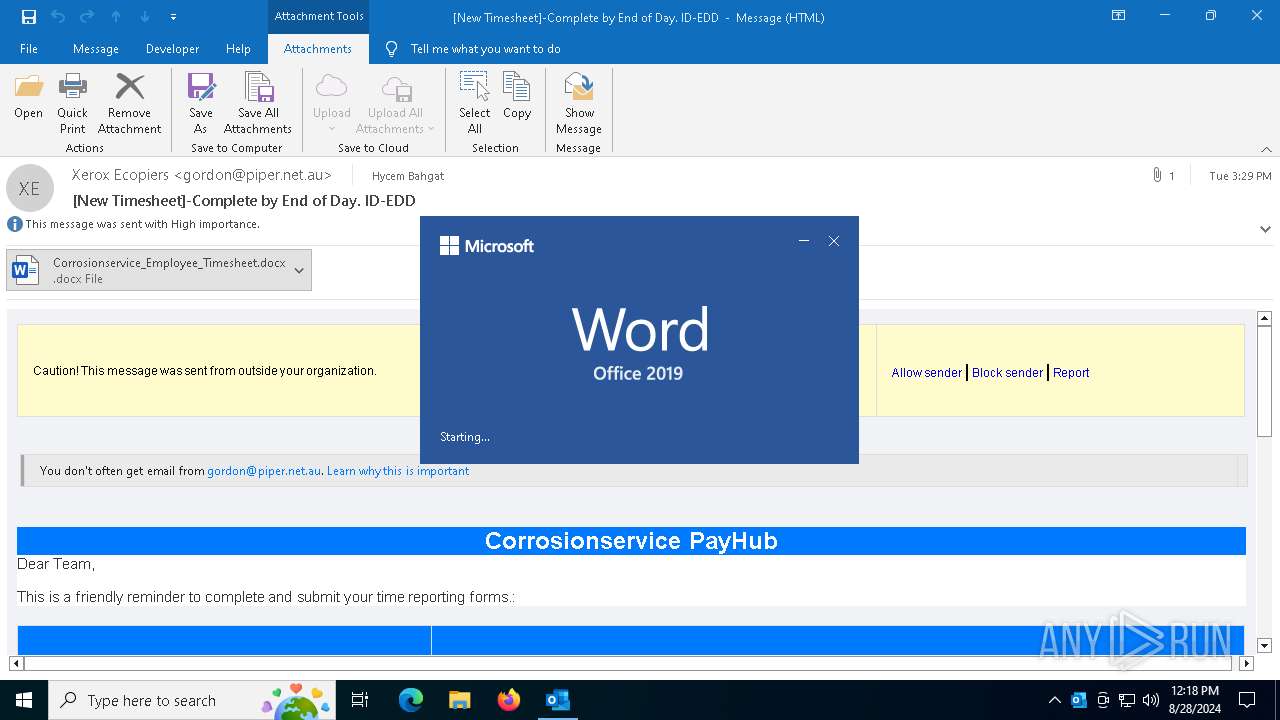Go to next item arrow
1280x720 pixels.
[x=145, y=16]
